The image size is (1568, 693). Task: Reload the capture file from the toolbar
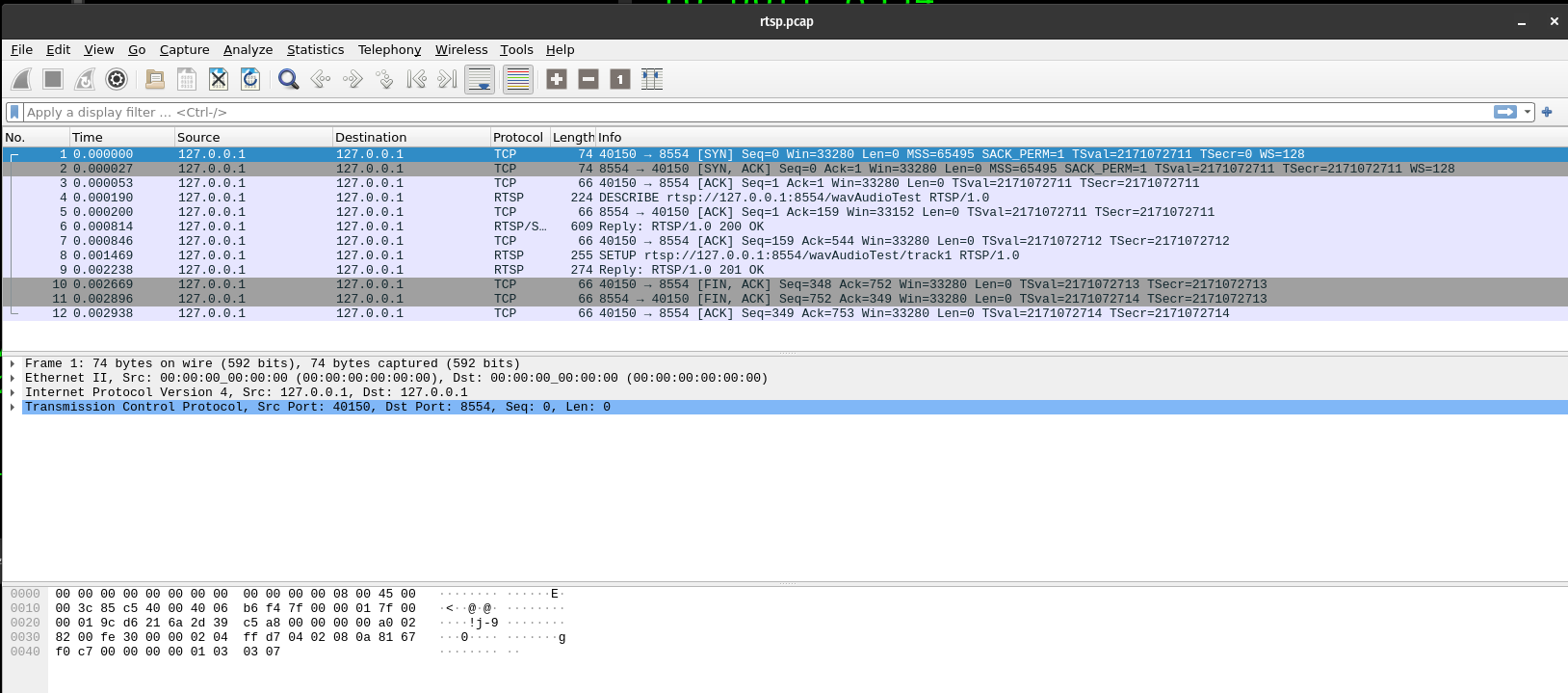(250, 80)
